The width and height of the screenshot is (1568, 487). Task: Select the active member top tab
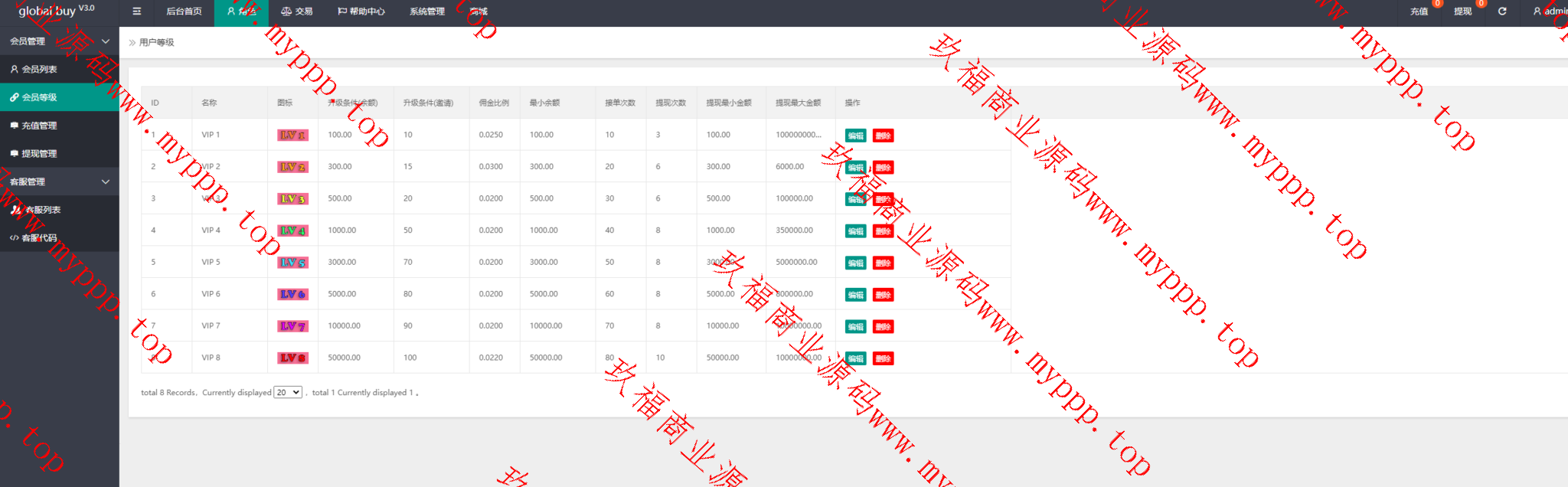(x=241, y=11)
